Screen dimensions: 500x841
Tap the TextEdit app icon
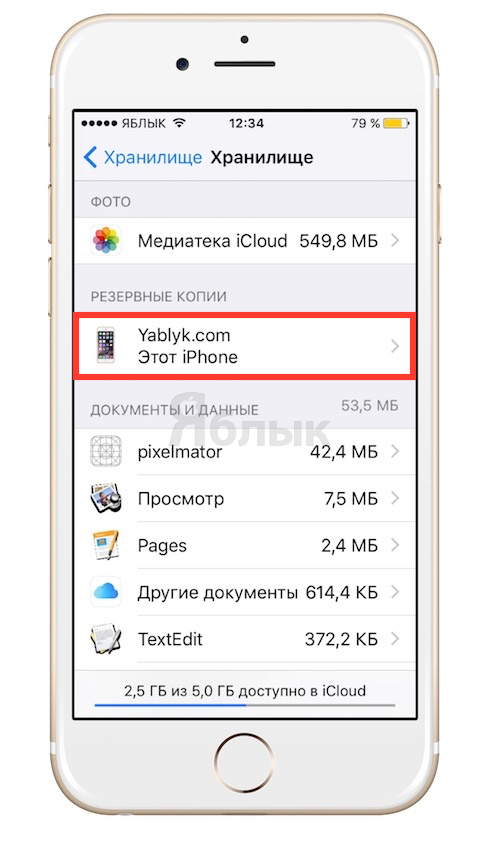pos(106,639)
